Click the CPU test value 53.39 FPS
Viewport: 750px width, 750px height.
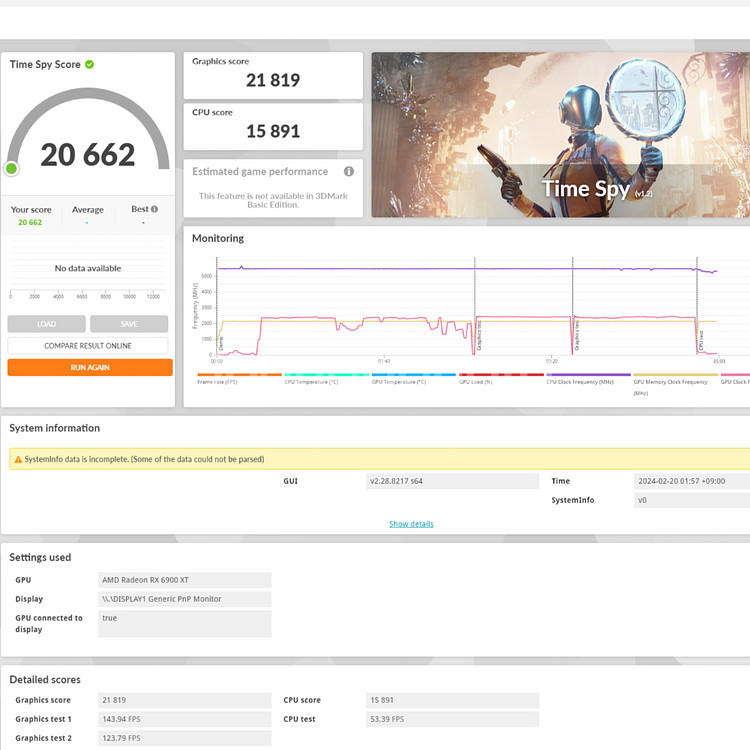(452, 719)
